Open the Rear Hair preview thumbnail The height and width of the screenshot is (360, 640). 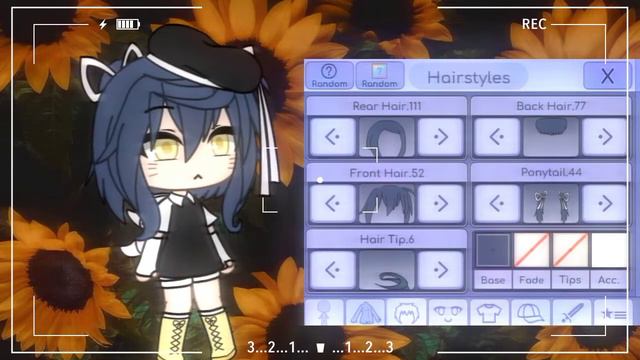pyautogui.click(x=387, y=137)
